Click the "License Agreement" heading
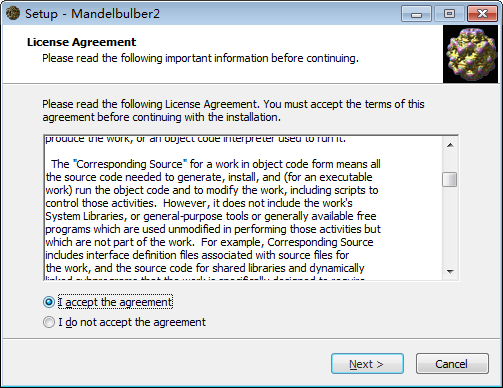Screen dimensions: 503x388 [x=81, y=42]
